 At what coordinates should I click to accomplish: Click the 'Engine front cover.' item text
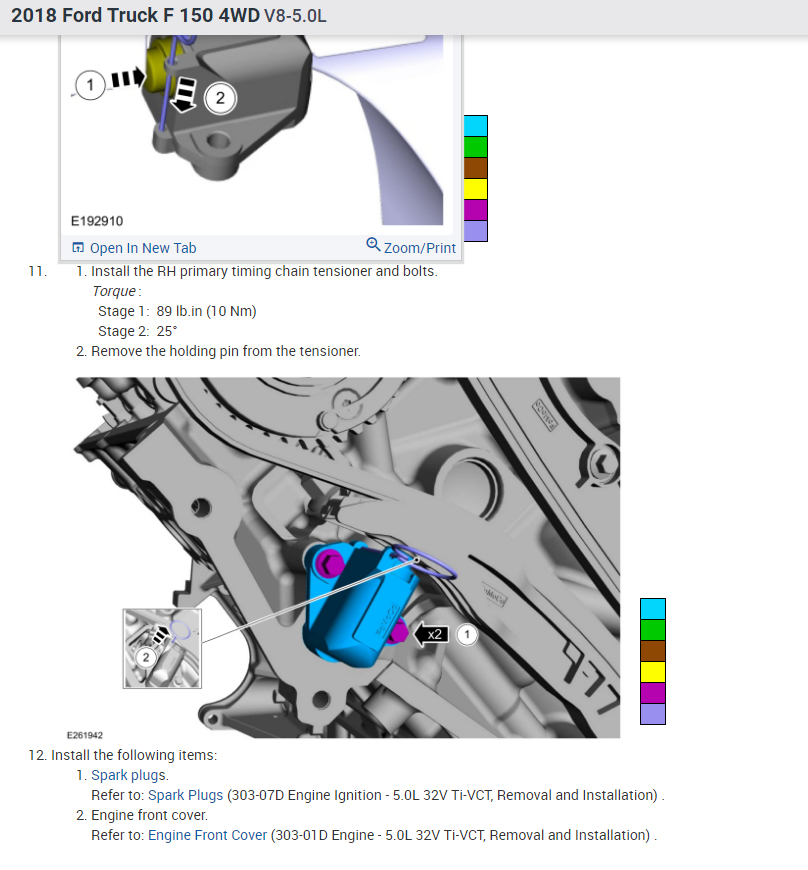coord(149,815)
